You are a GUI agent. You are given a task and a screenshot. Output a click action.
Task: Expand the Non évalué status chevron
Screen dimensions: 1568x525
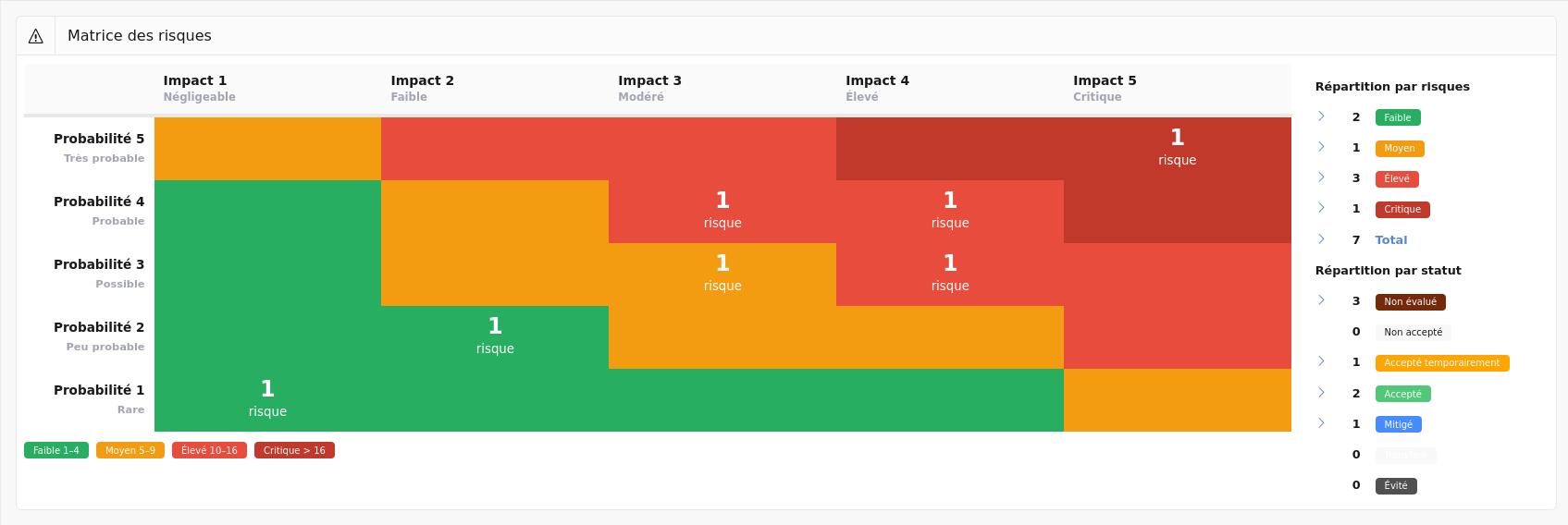1321,300
